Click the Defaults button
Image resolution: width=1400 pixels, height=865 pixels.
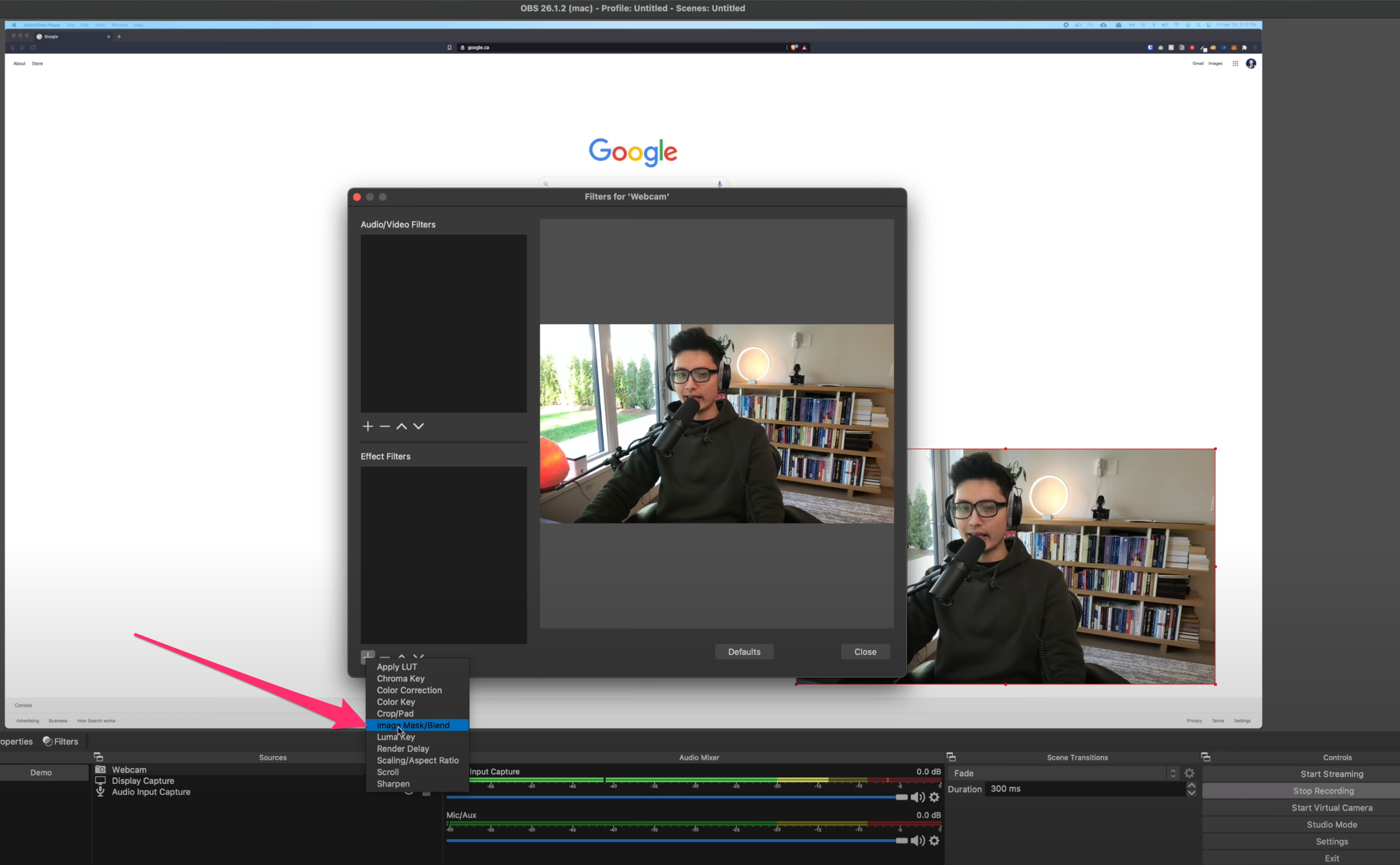click(x=744, y=651)
